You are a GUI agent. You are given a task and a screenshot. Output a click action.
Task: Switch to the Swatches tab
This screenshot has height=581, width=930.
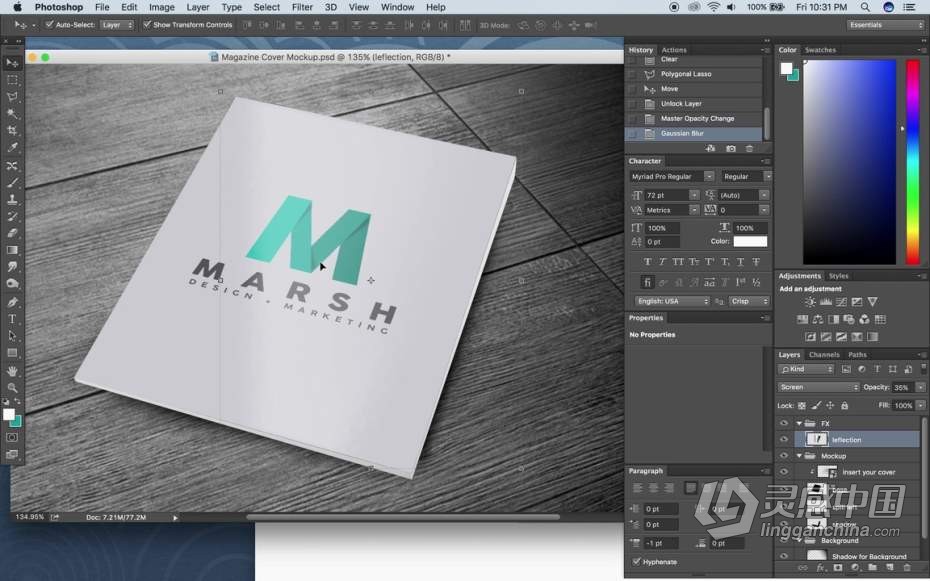pyautogui.click(x=820, y=50)
